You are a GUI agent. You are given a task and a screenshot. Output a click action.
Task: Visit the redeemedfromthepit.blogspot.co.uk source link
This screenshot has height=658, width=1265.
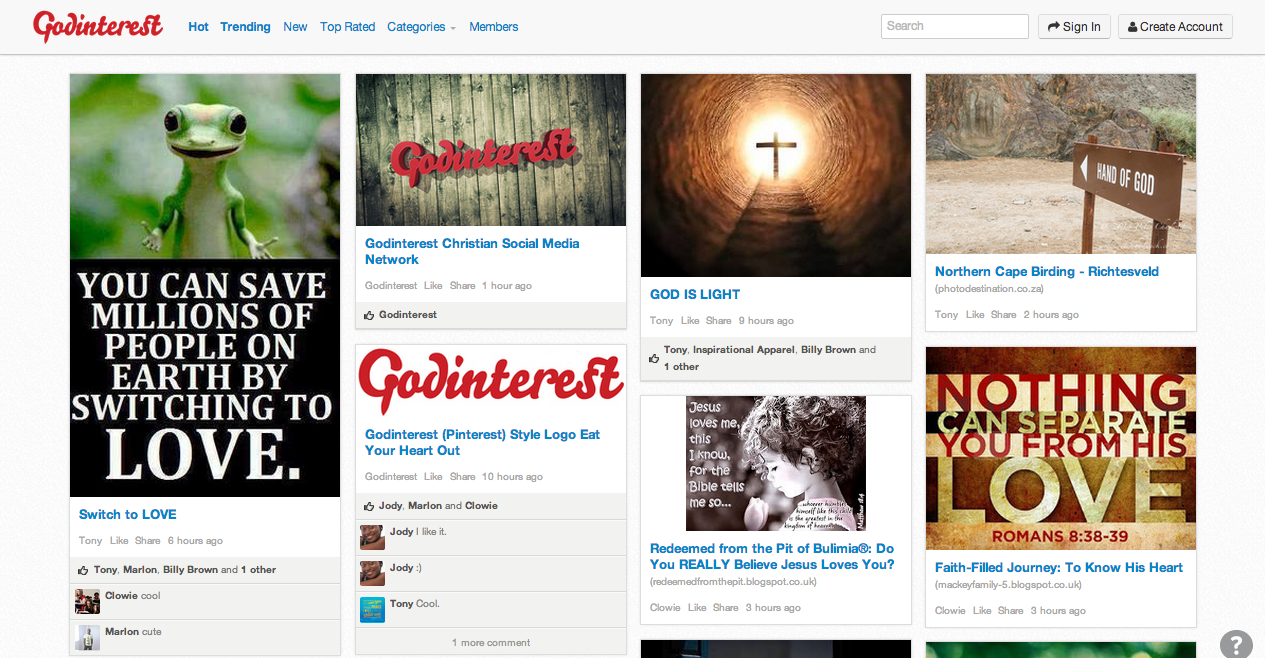pyautogui.click(x=734, y=582)
